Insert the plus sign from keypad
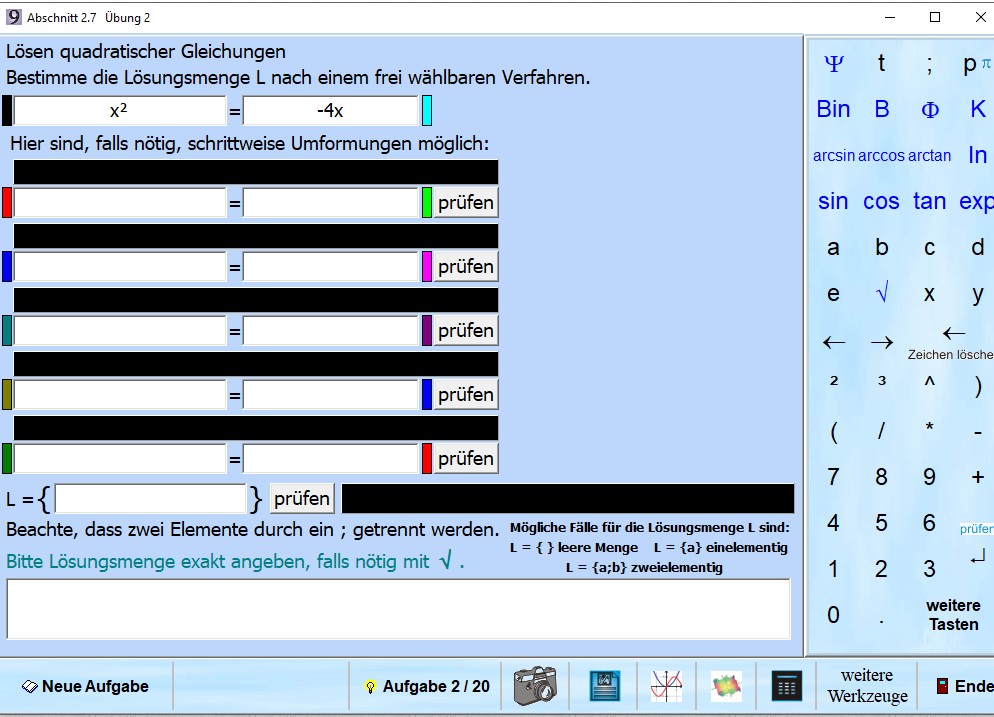Image resolution: width=994 pixels, height=717 pixels. [x=978, y=477]
